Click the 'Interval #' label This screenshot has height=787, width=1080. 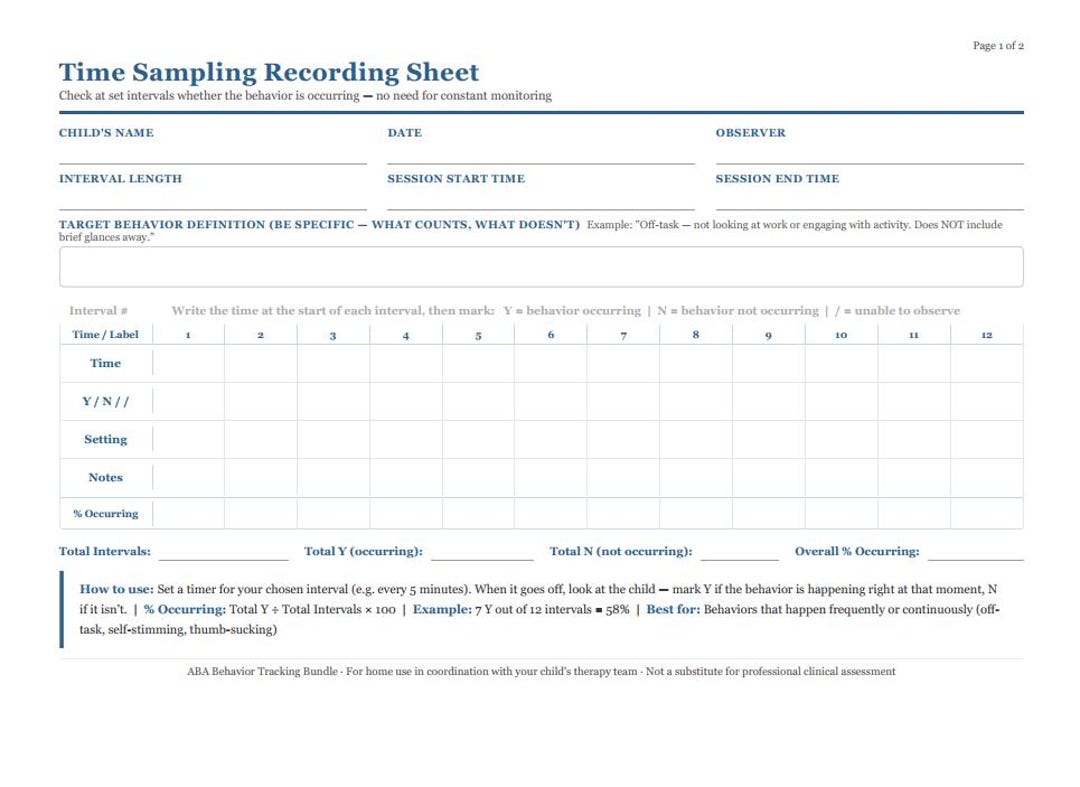click(98, 311)
